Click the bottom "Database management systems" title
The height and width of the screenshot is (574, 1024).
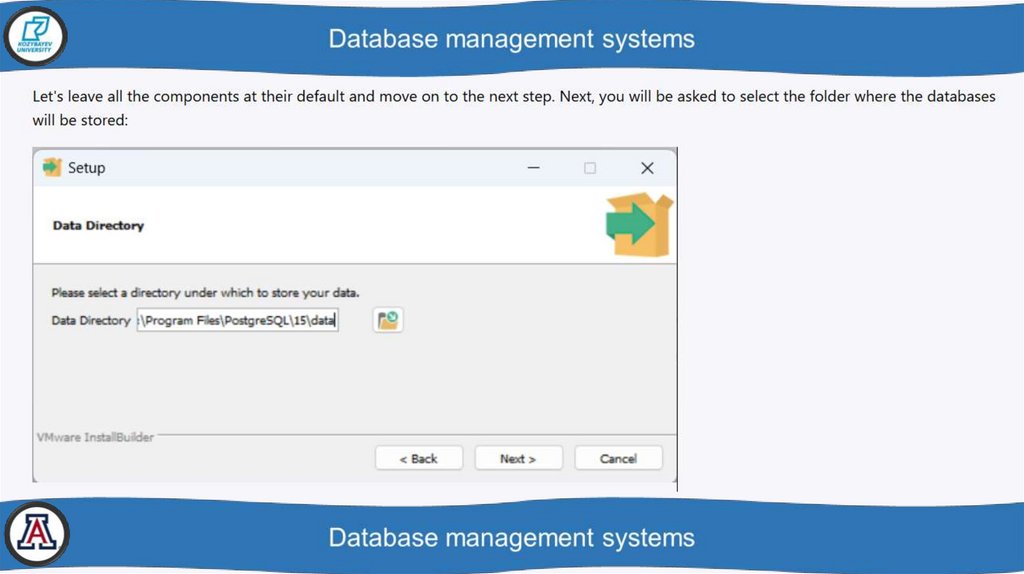511,537
